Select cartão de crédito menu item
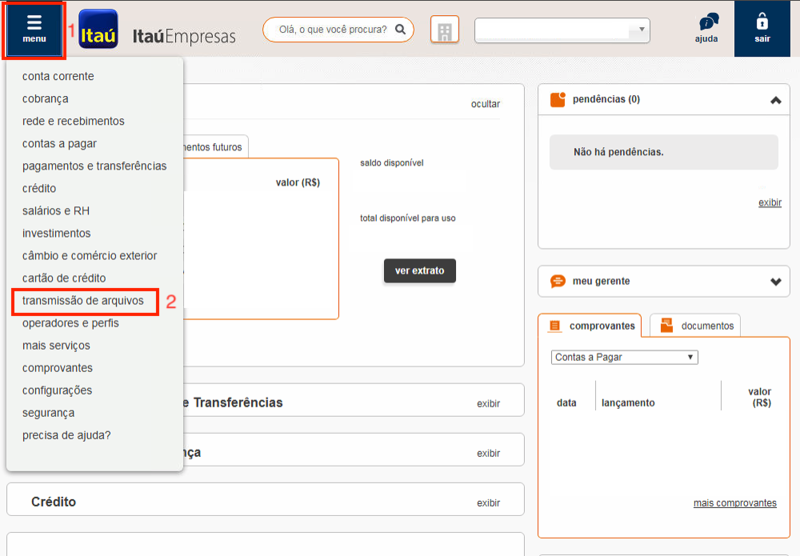 click(64, 278)
